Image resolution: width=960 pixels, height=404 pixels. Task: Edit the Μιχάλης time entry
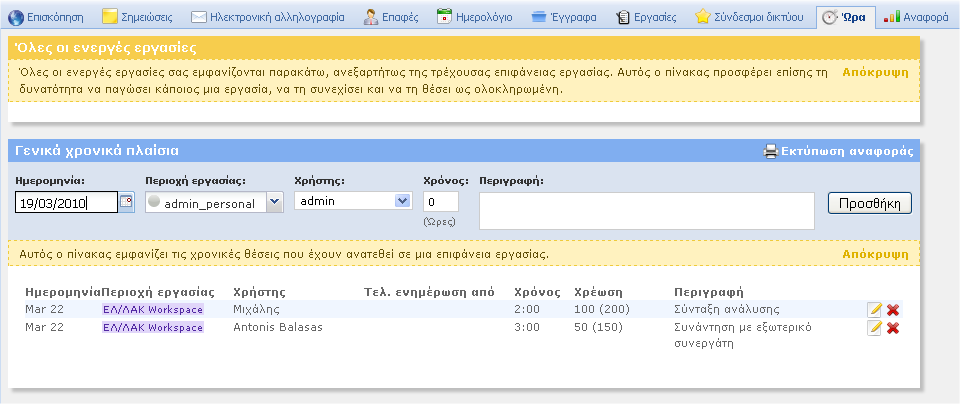pos(874,310)
